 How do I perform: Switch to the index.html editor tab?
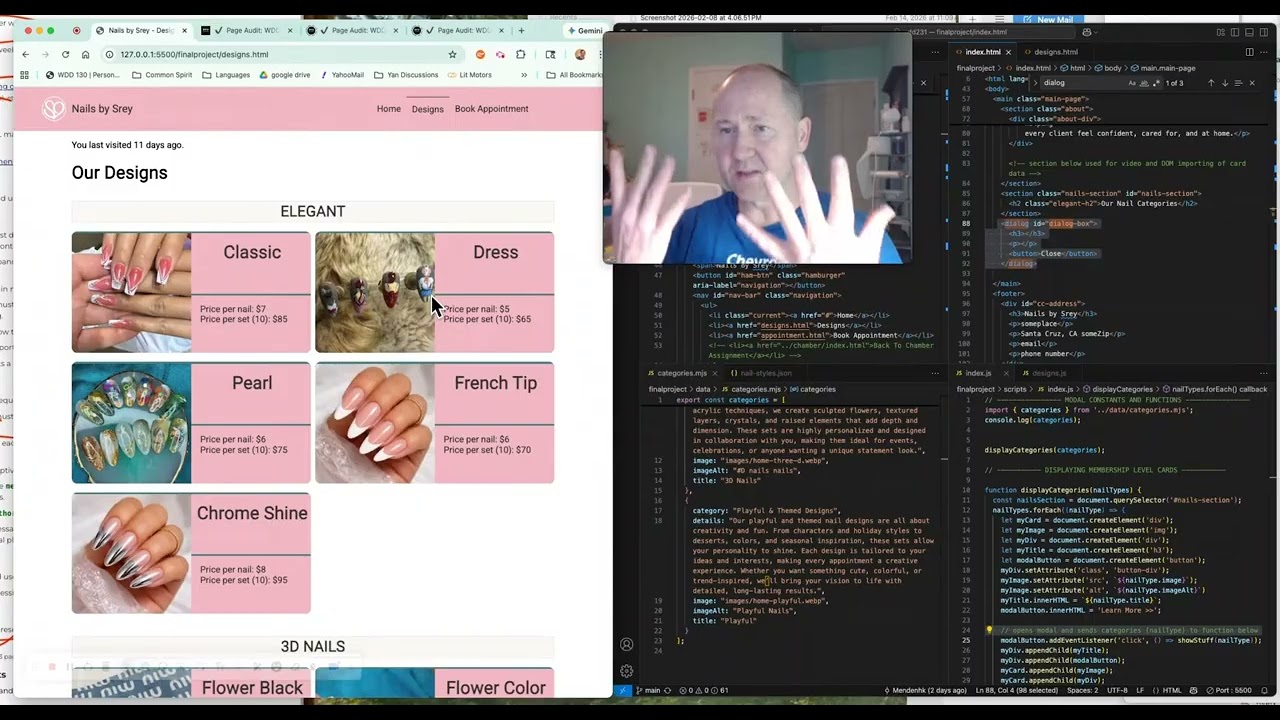point(983,52)
